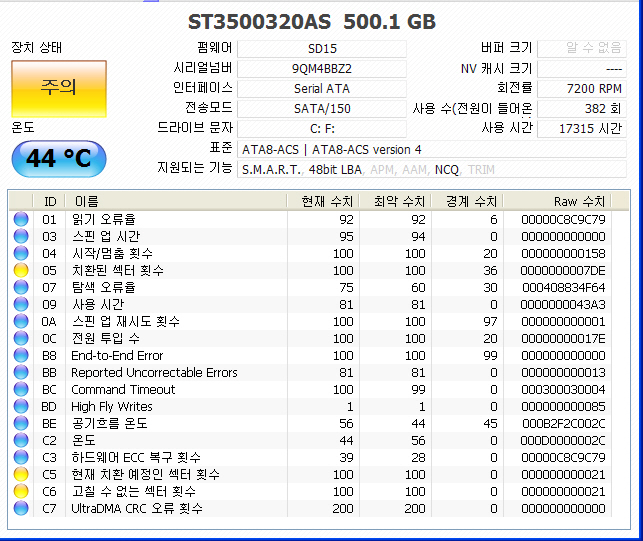This screenshot has width=643, height=541.
Task: Click the status orb for 전원 투입 수
Action: pyautogui.click(x=21, y=338)
